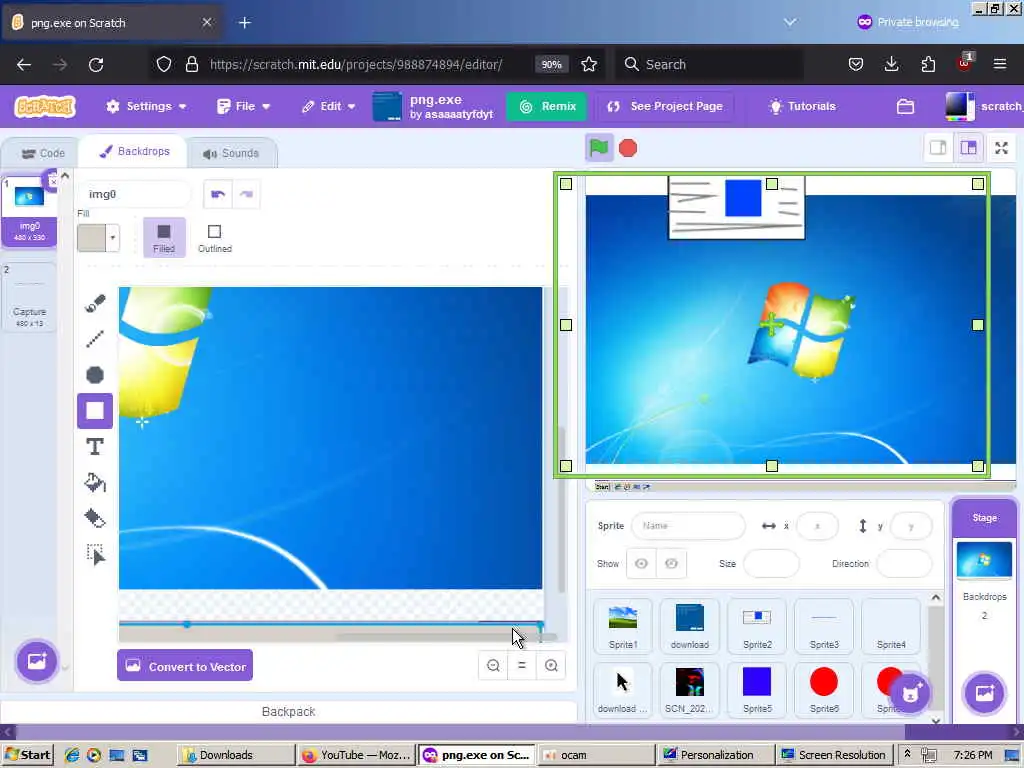Select the Sprite1 thumbnail
The width and height of the screenshot is (1024, 768).
(x=622, y=625)
